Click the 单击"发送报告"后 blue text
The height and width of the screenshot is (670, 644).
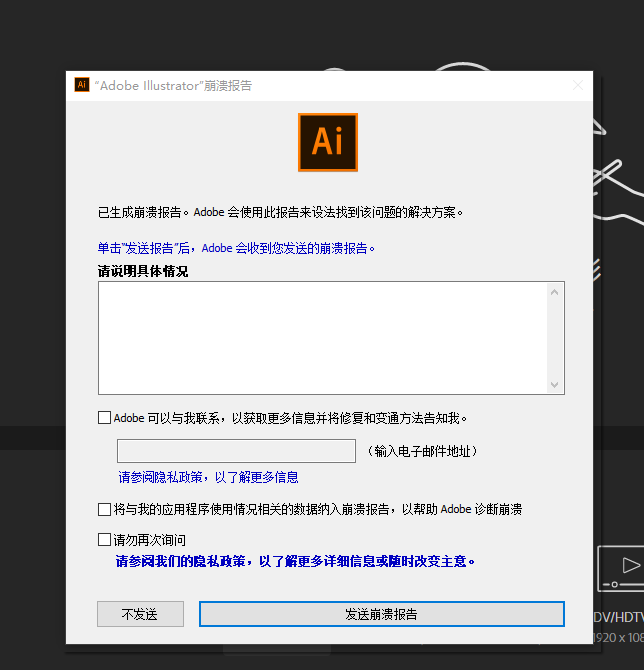coord(236,248)
